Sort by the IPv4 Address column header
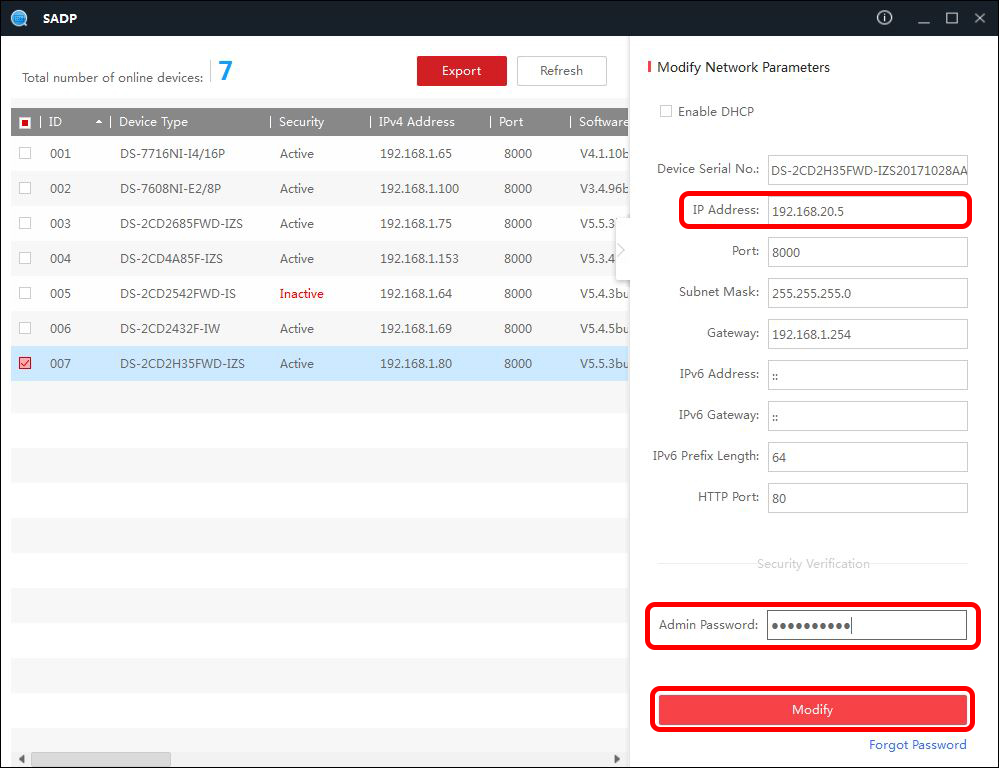Image resolution: width=999 pixels, height=768 pixels. coord(416,122)
